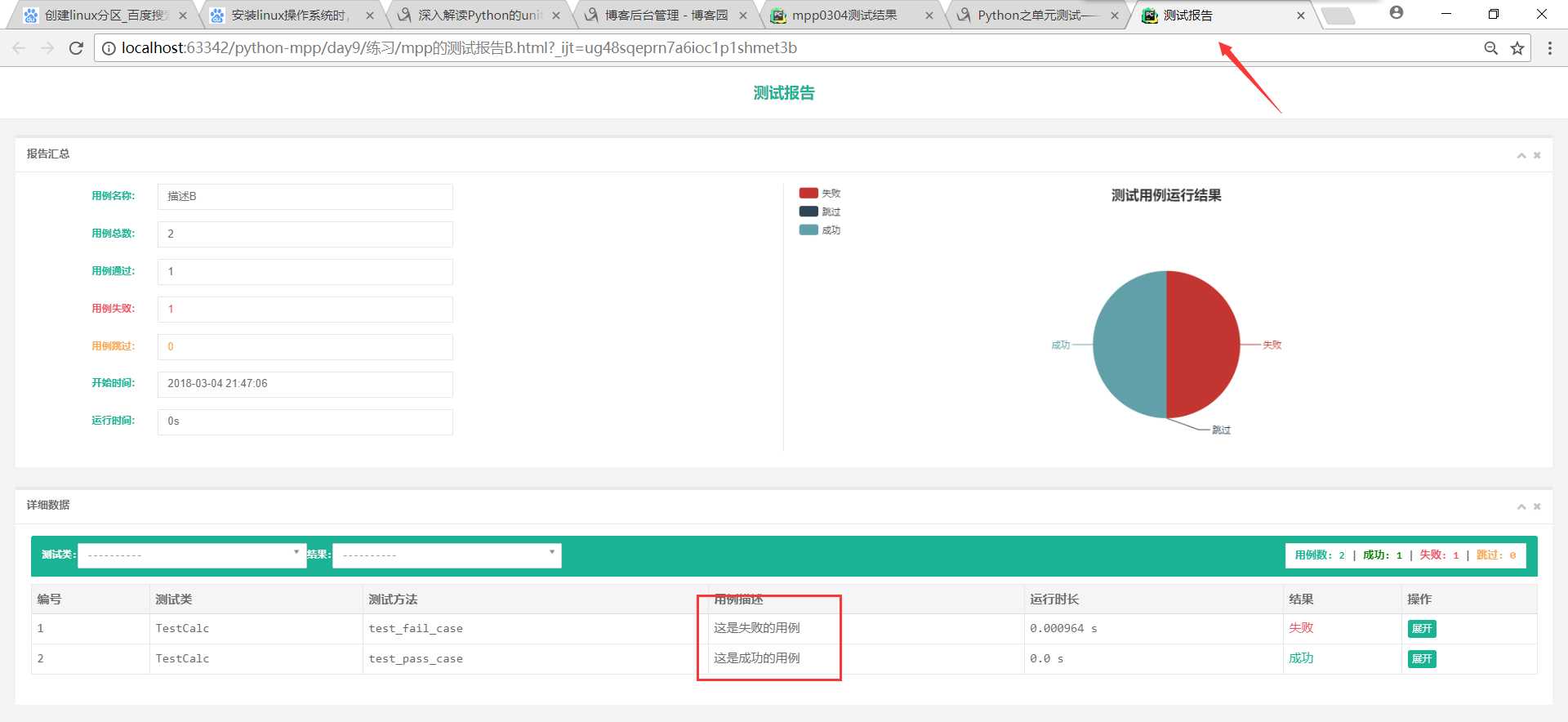Click the 测试报告 page heading
Viewport: 1568px width, 722px height.
[x=784, y=93]
